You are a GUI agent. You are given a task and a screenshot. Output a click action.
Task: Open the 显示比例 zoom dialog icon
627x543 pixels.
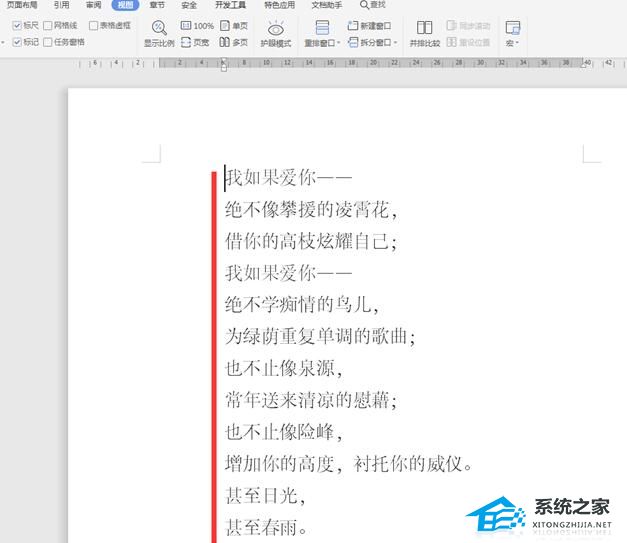[x=159, y=28]
